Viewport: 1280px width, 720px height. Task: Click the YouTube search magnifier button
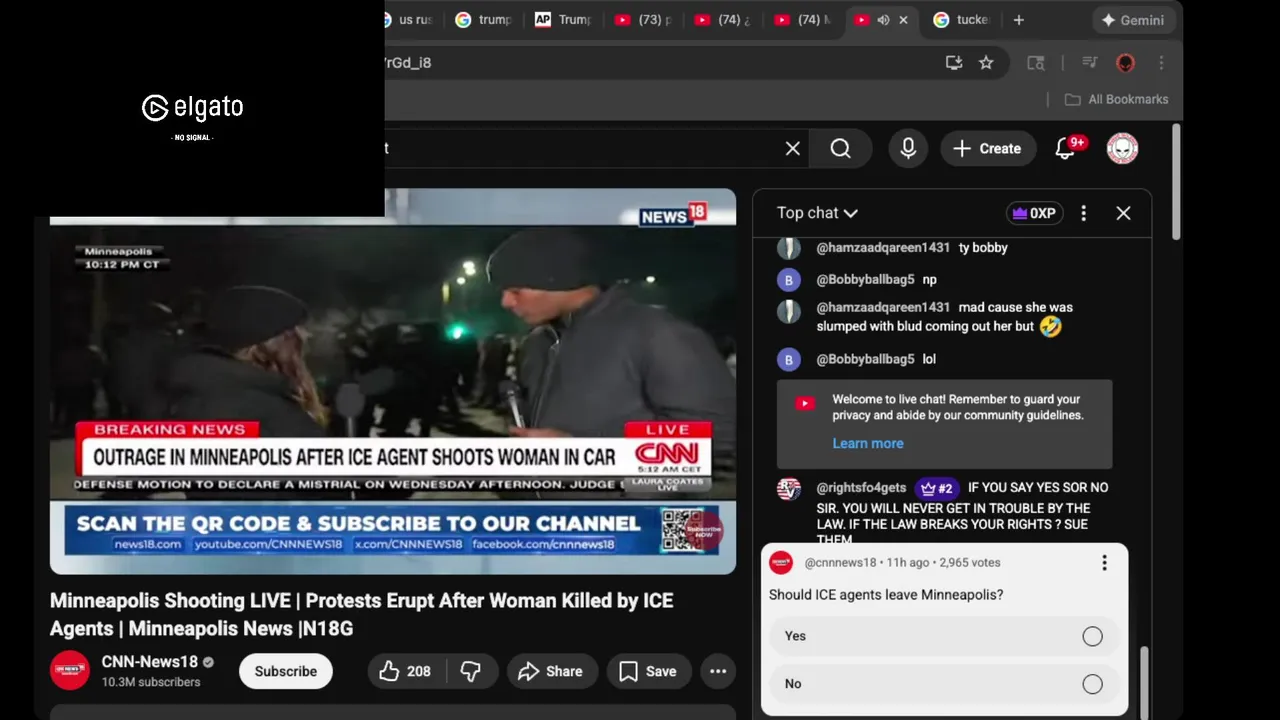(x=841, y=148)
